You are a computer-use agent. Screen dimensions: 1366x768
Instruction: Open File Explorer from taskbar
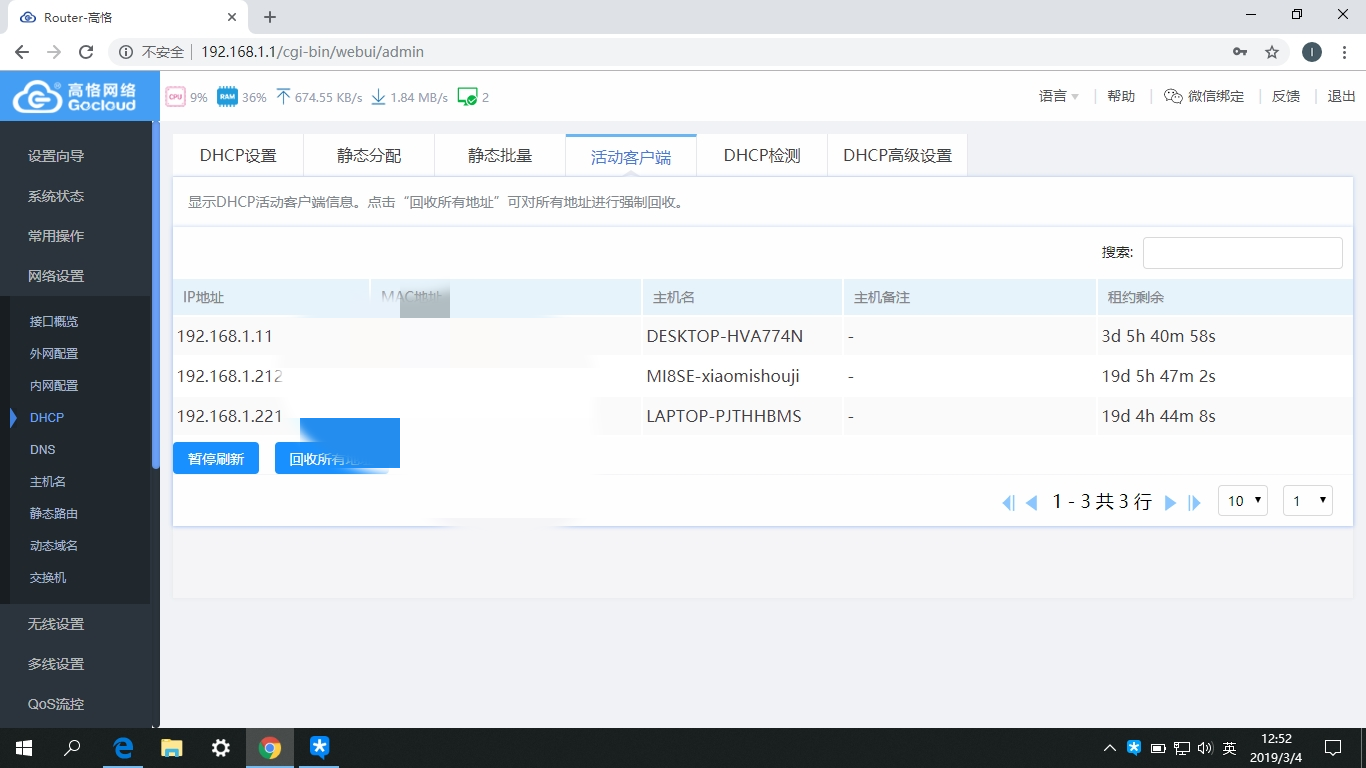tap(172, 748)
